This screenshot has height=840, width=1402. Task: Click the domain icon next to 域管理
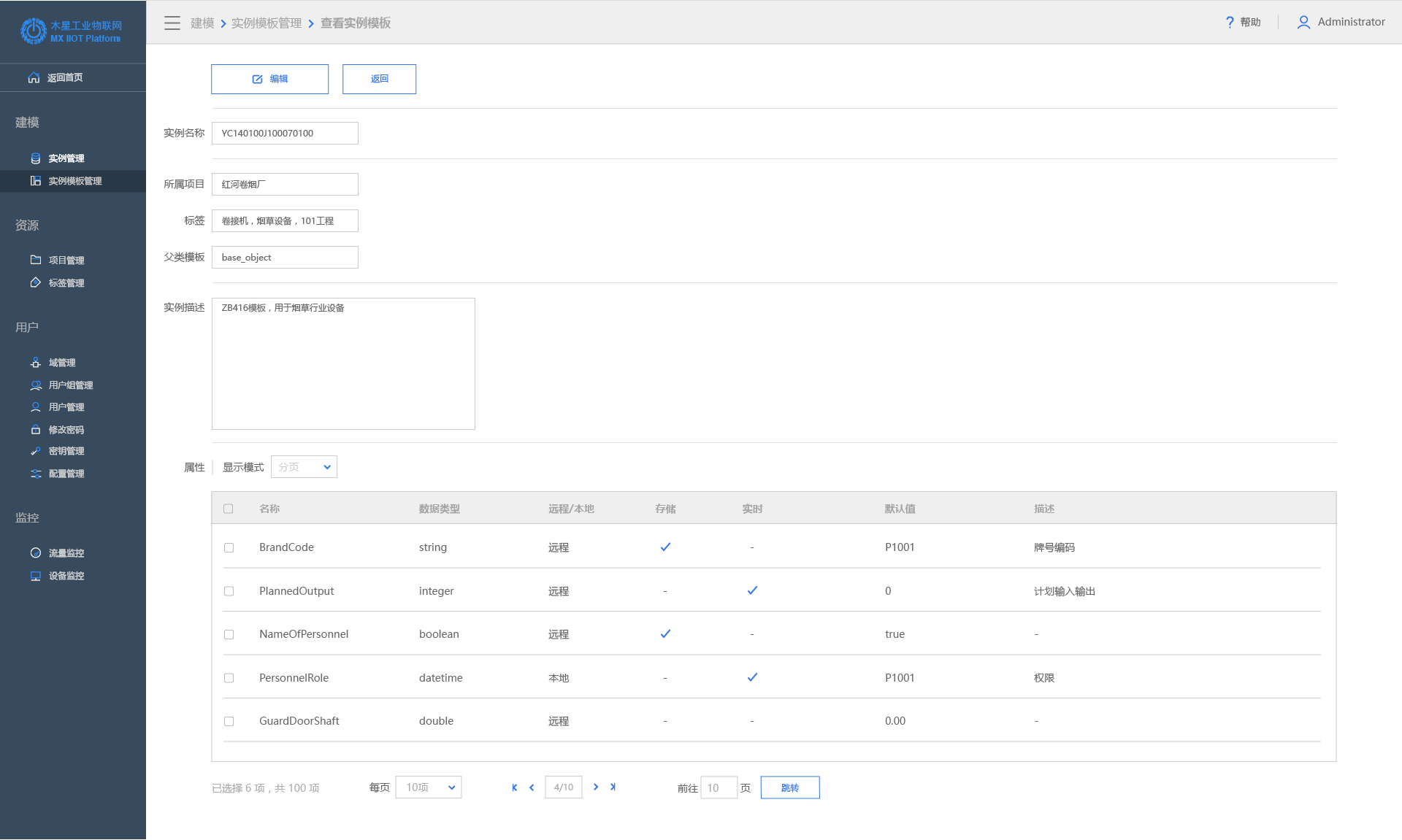pos(35,363)
